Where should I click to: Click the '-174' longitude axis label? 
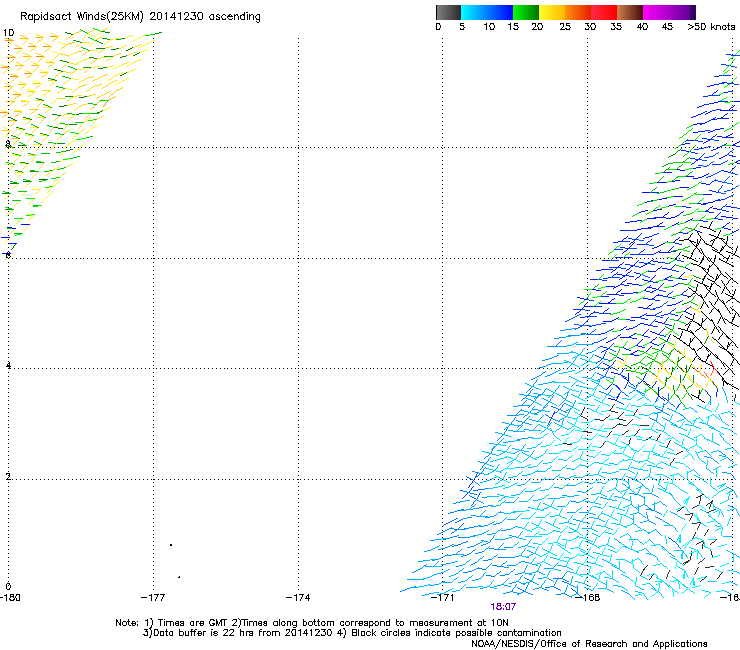pyautogui.click(x=298, y=598)
